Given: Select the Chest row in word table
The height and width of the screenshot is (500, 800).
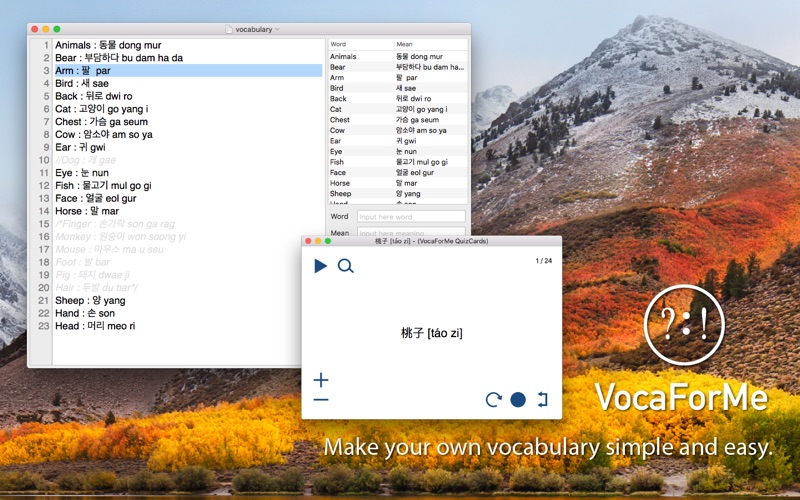Looking at the screenshot, I should pyautogui.click(x=398, y=120).
